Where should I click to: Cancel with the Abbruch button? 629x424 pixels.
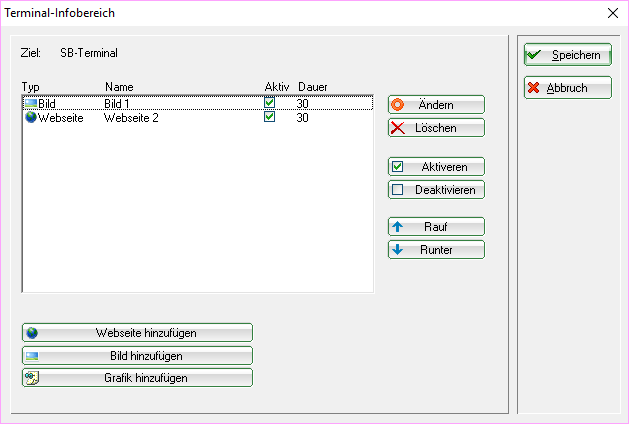click(x=567, y=87)
